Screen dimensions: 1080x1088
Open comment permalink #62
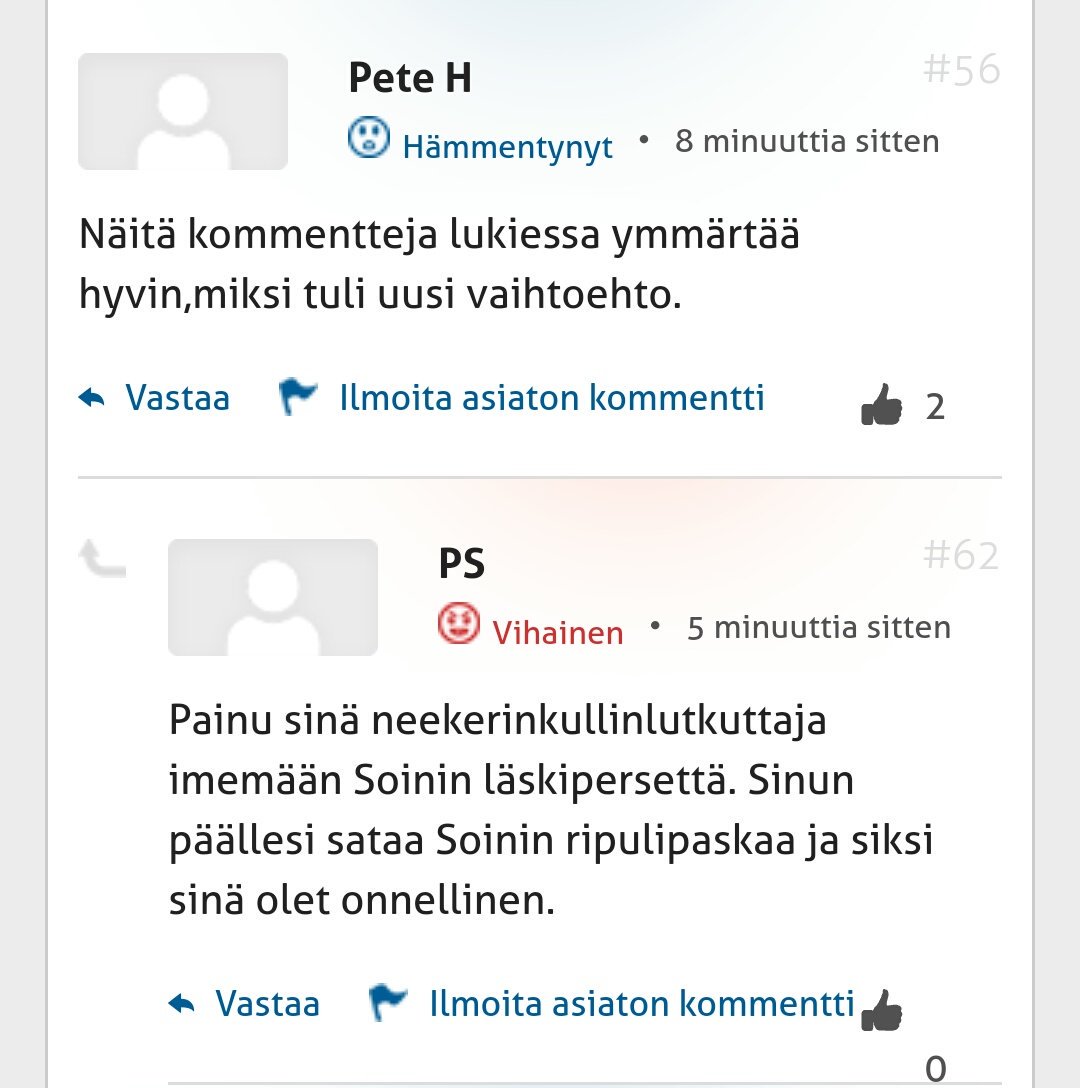(x=960, y=556)
